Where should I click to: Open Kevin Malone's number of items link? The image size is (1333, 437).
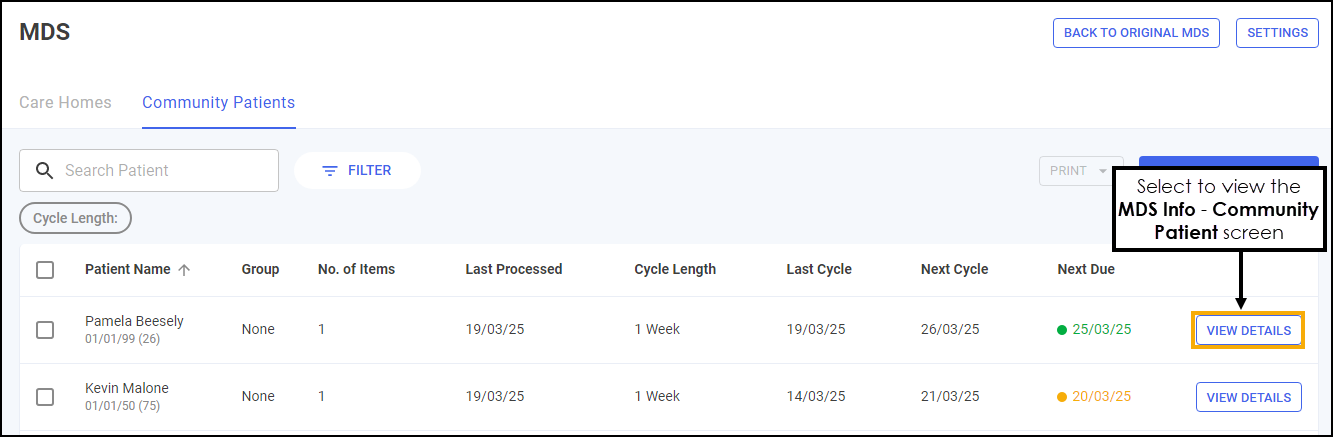pyautogui.click(x=321, y=397)
